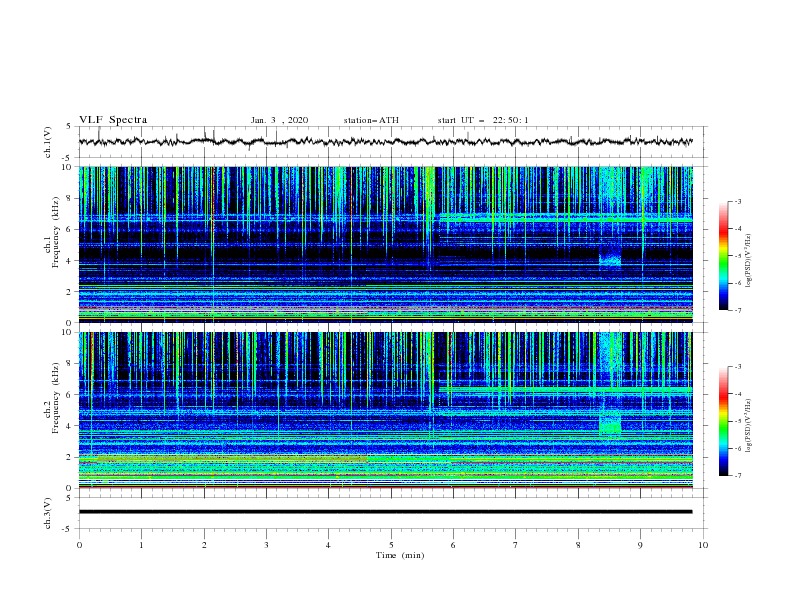The height and width of the screenshot is (612, 792).
Task: Select the "ch.3(V)" axis label
Action: pos(48,513)
